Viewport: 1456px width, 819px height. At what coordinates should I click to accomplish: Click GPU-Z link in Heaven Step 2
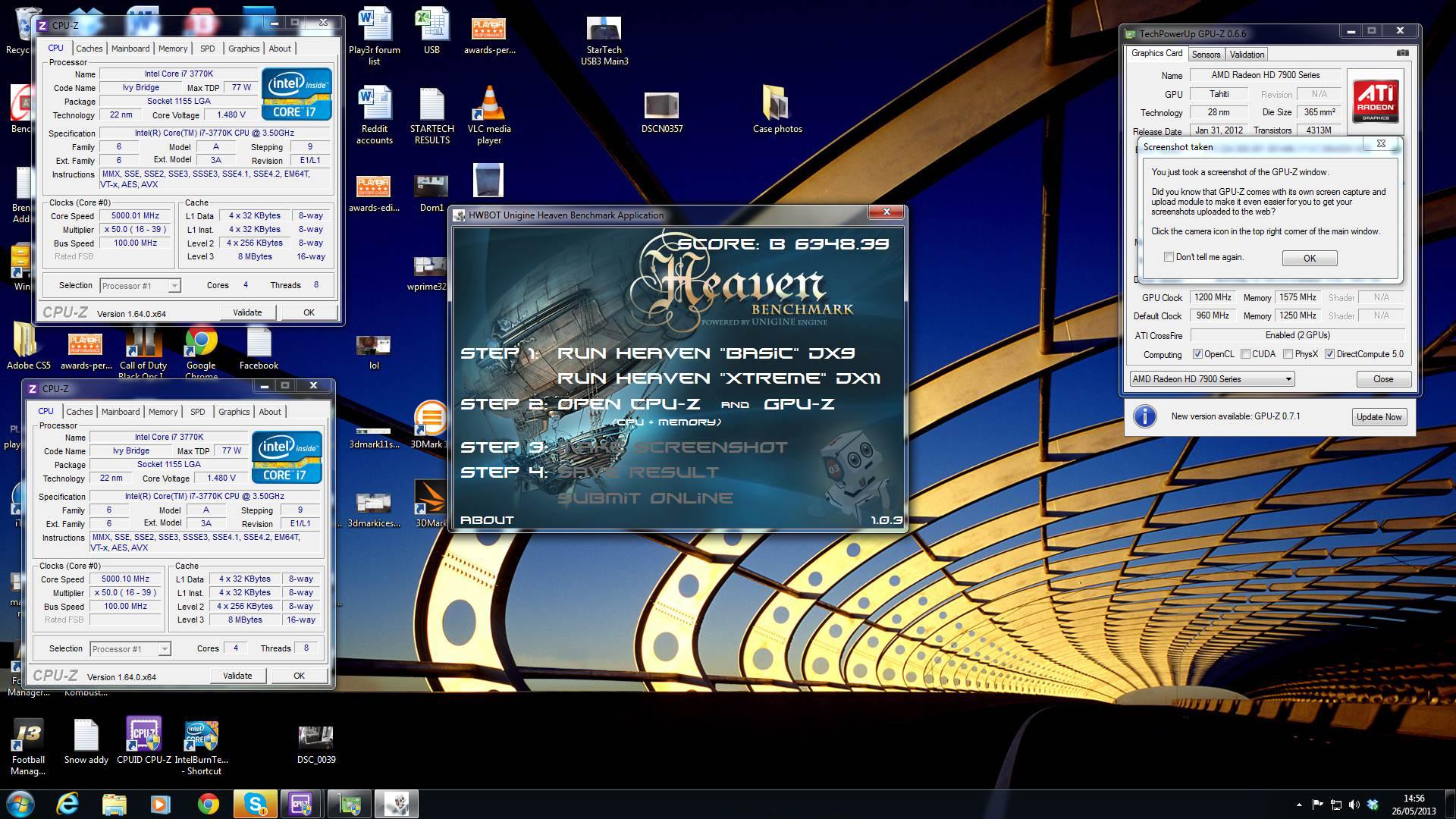pyautogui.click(x=799, y=403)
